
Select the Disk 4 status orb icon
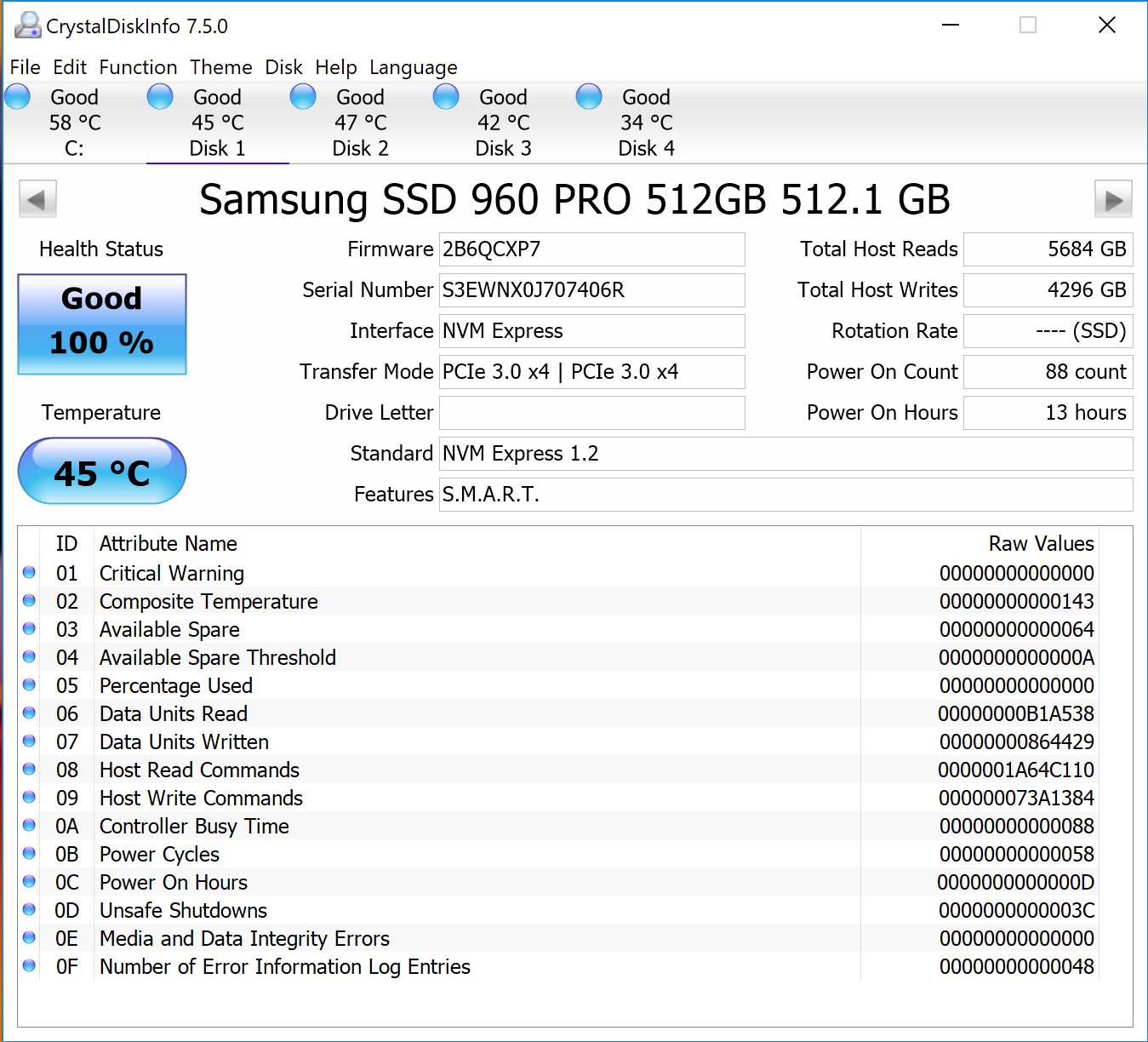tap(589, 97)
